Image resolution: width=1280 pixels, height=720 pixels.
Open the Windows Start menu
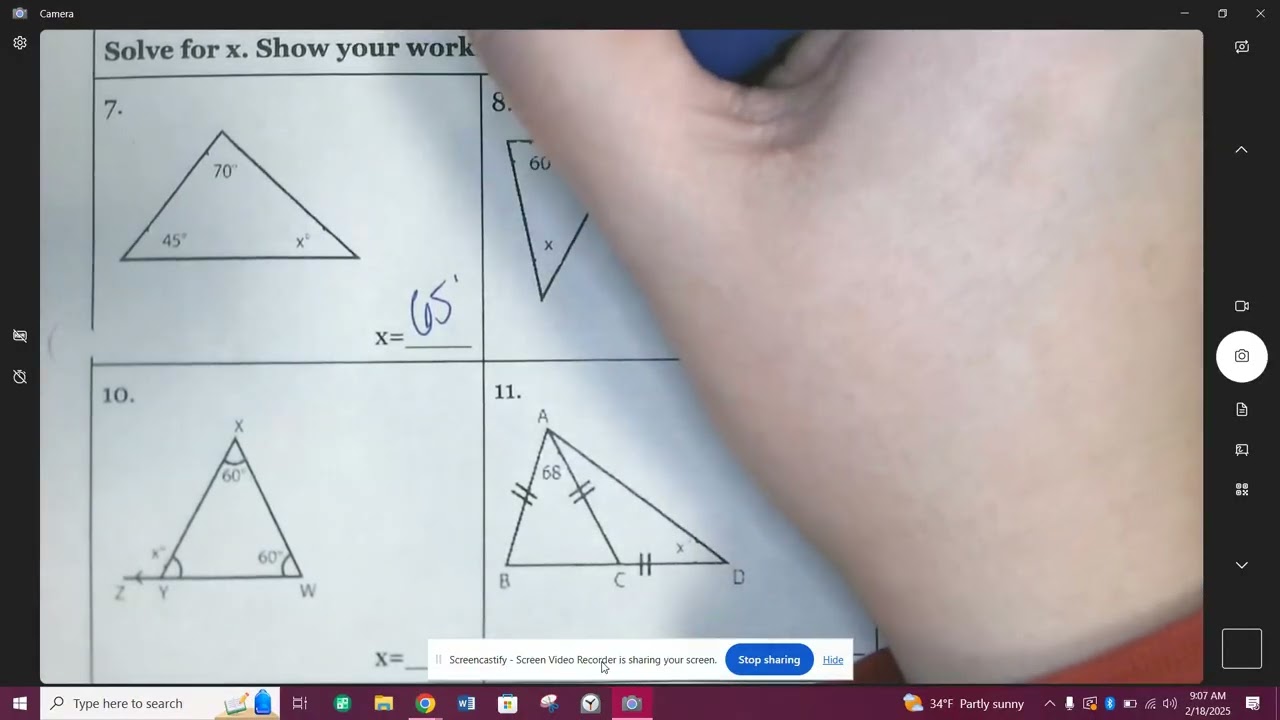pos(20,704)
